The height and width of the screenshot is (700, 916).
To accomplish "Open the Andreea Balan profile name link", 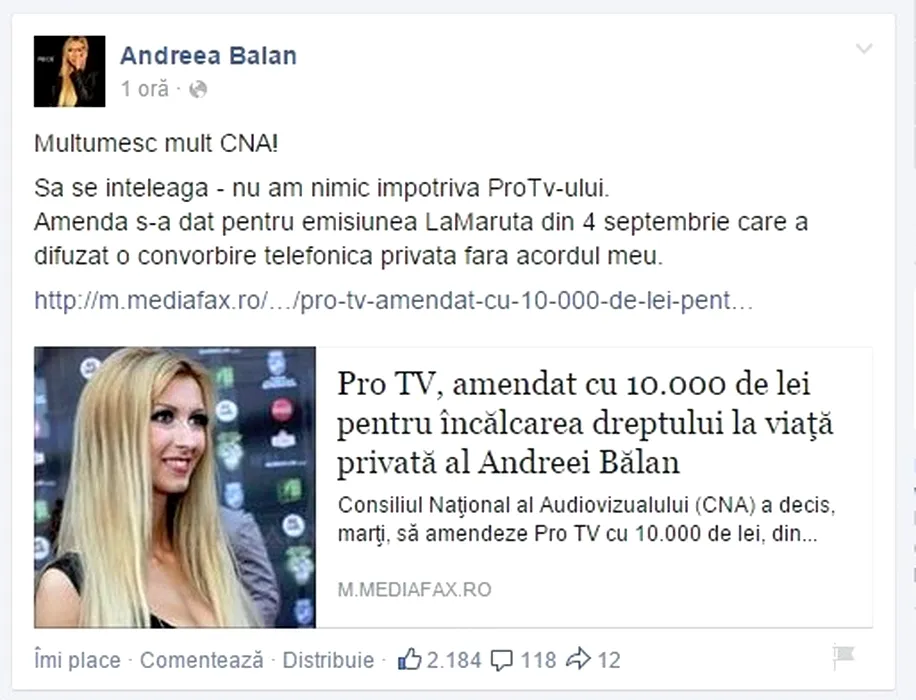I will click(x=209, y=56).
